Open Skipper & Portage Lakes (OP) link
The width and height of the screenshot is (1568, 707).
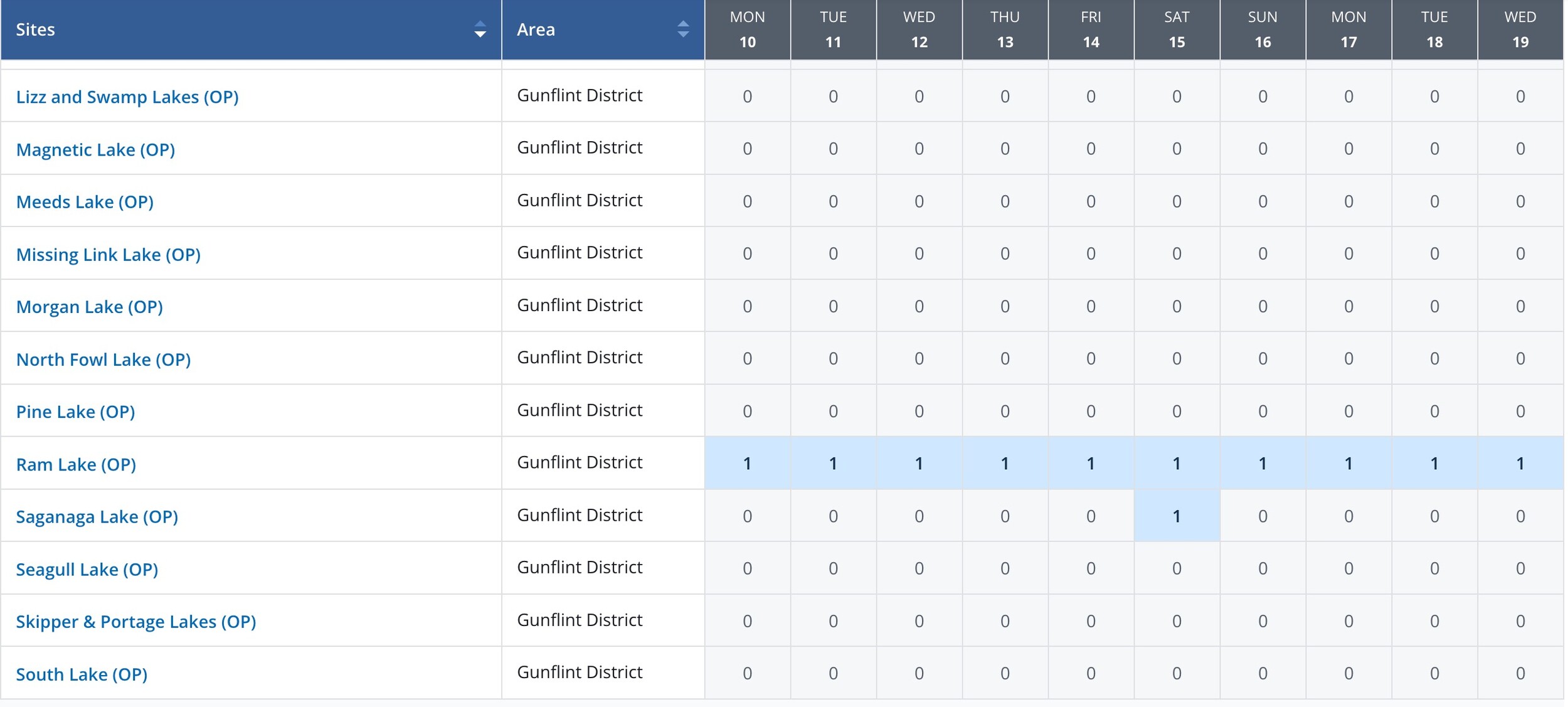(136, 621)
